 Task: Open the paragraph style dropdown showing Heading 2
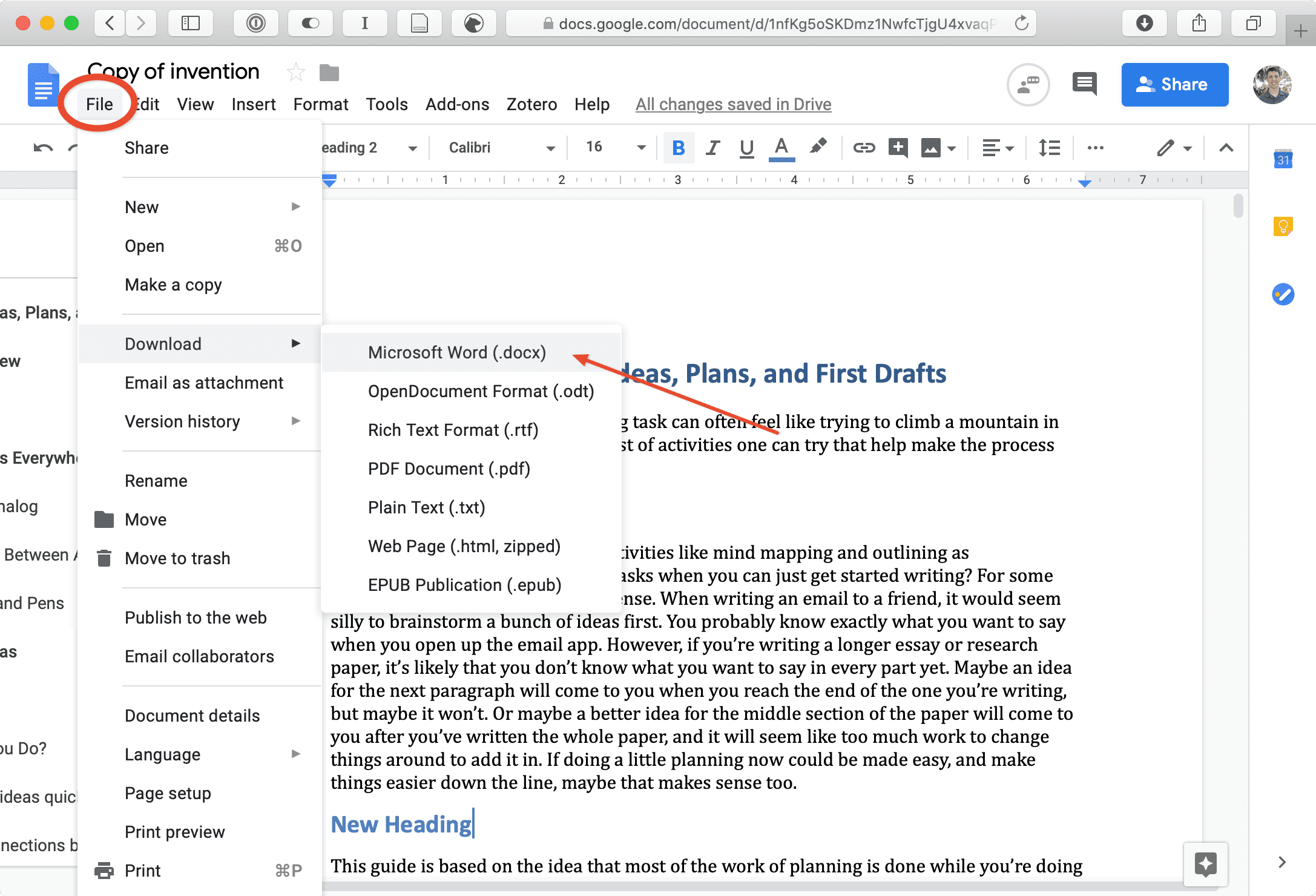pos(369,148)
